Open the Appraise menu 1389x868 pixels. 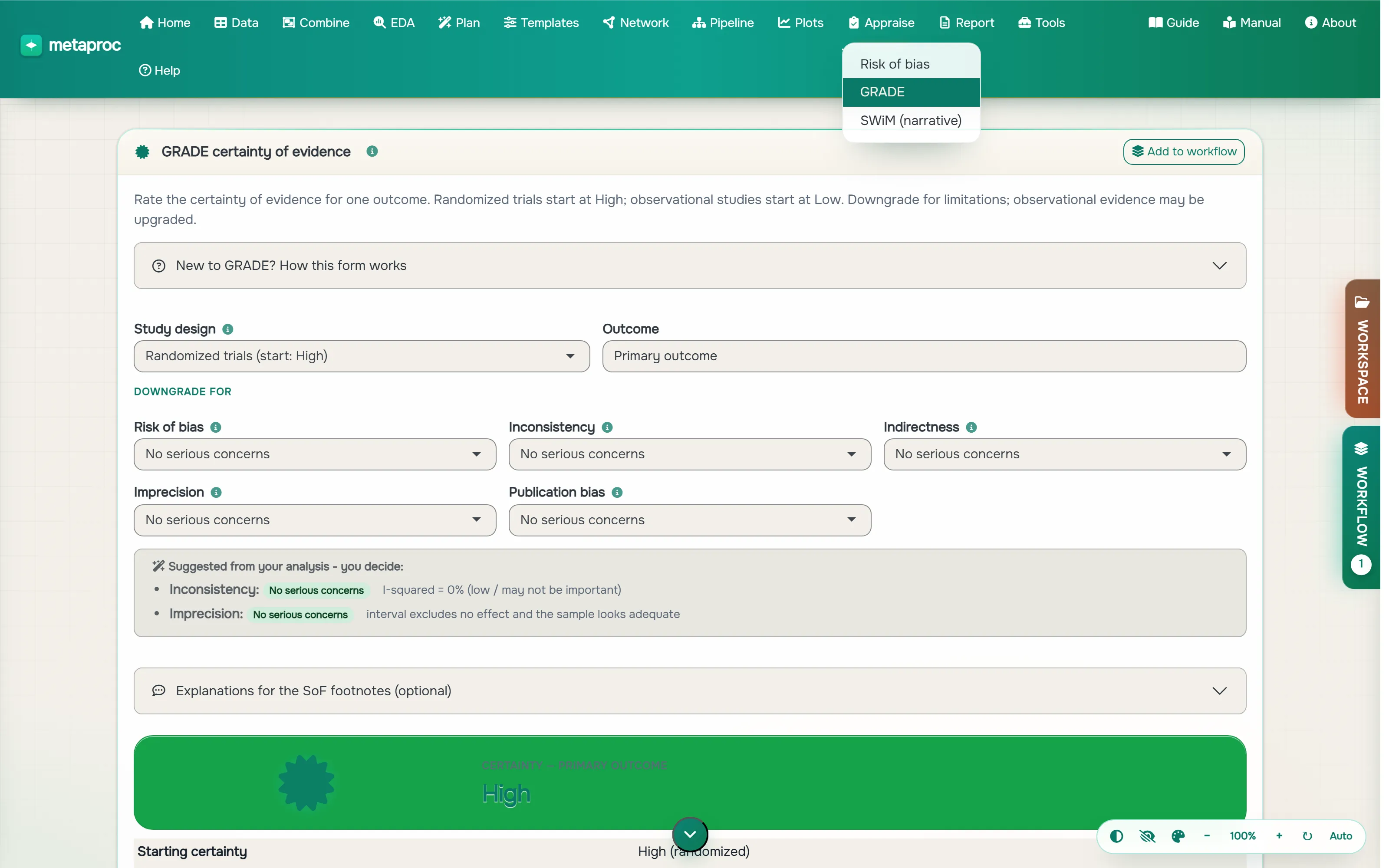[882, 23]
